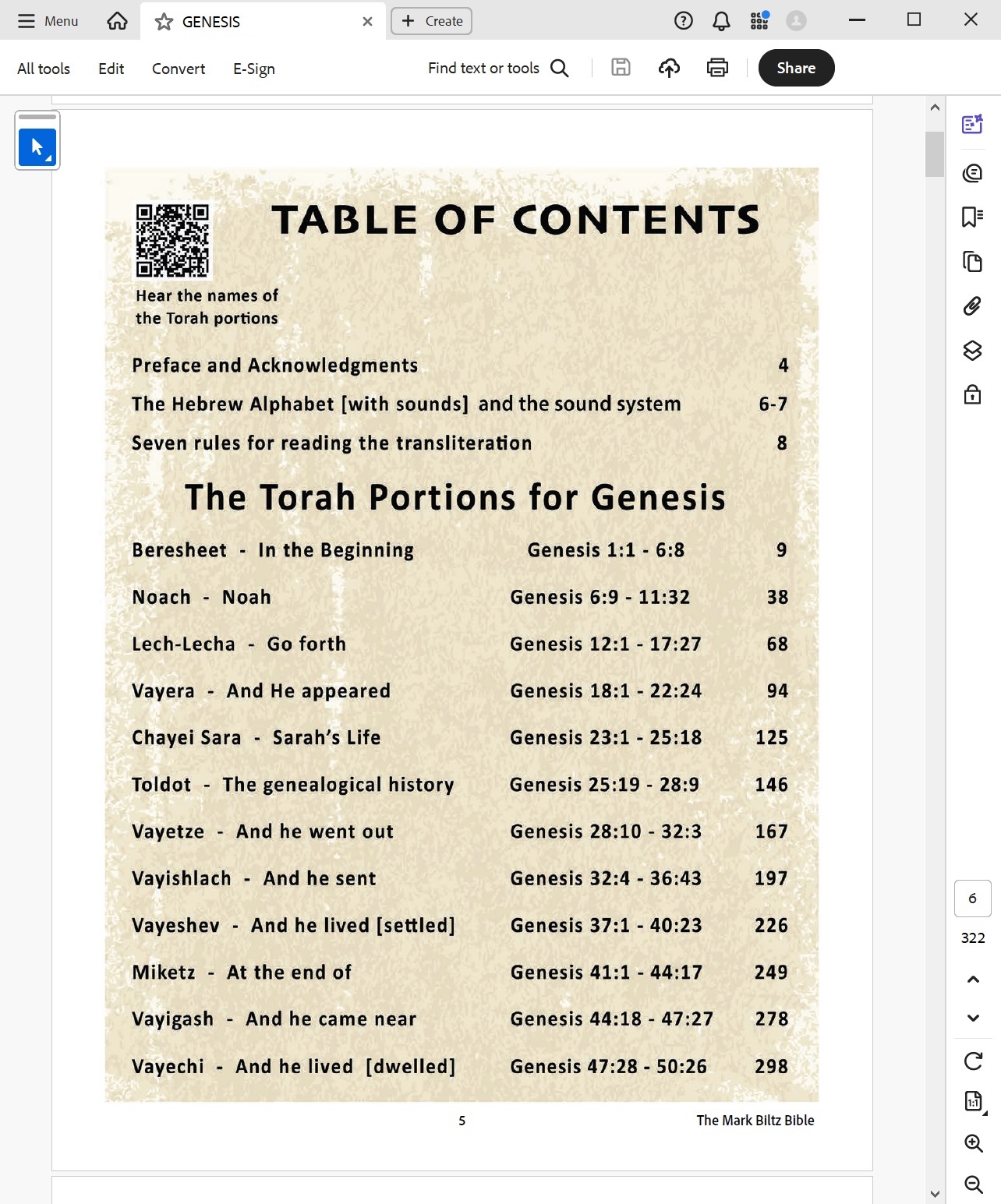Open the Page thumbnails panel
Image resolution: width=1001 pixels, height=1204 pixels.
(x=972, y=261)
